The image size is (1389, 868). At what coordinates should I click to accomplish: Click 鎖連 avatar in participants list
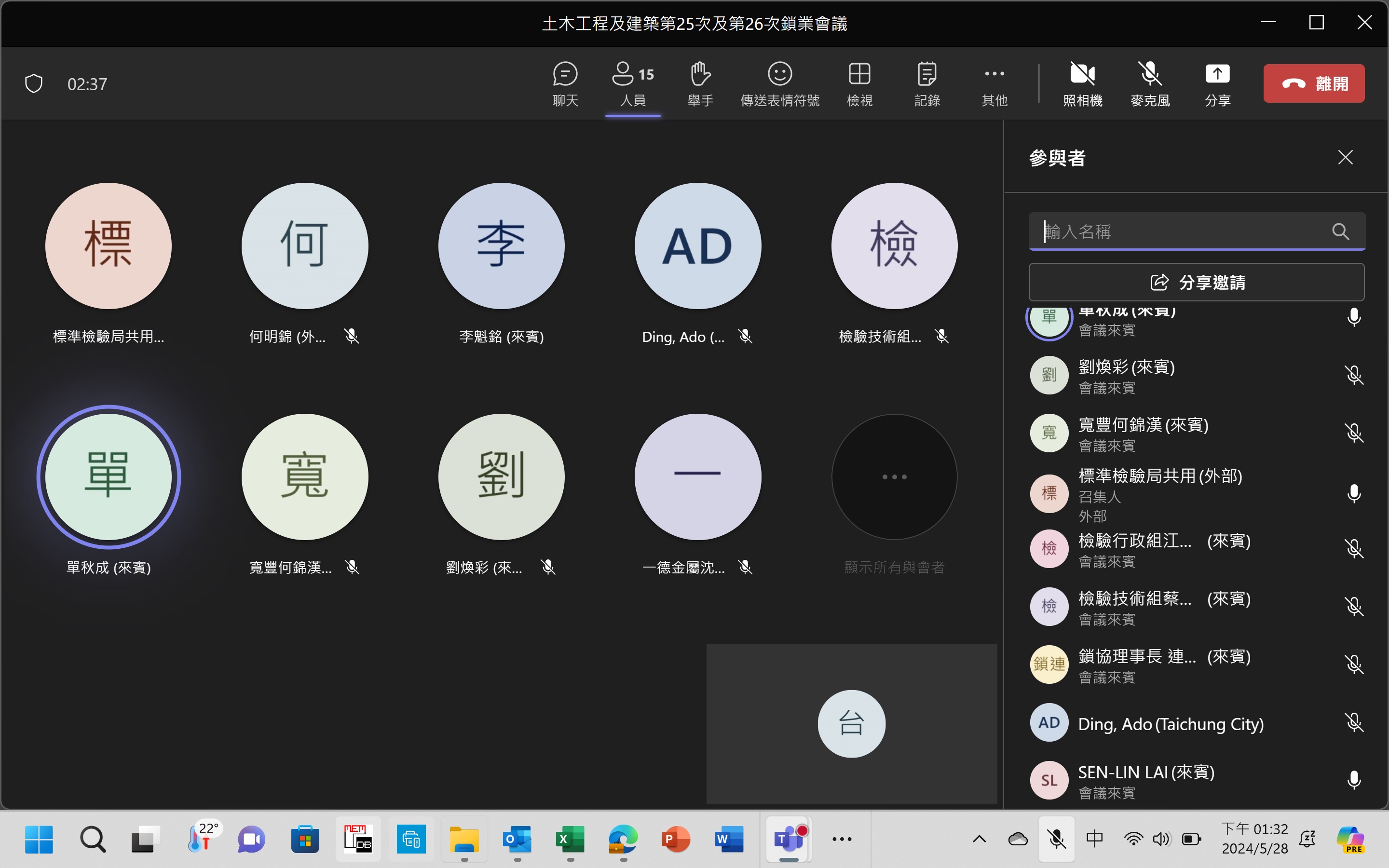point(1049,664)
